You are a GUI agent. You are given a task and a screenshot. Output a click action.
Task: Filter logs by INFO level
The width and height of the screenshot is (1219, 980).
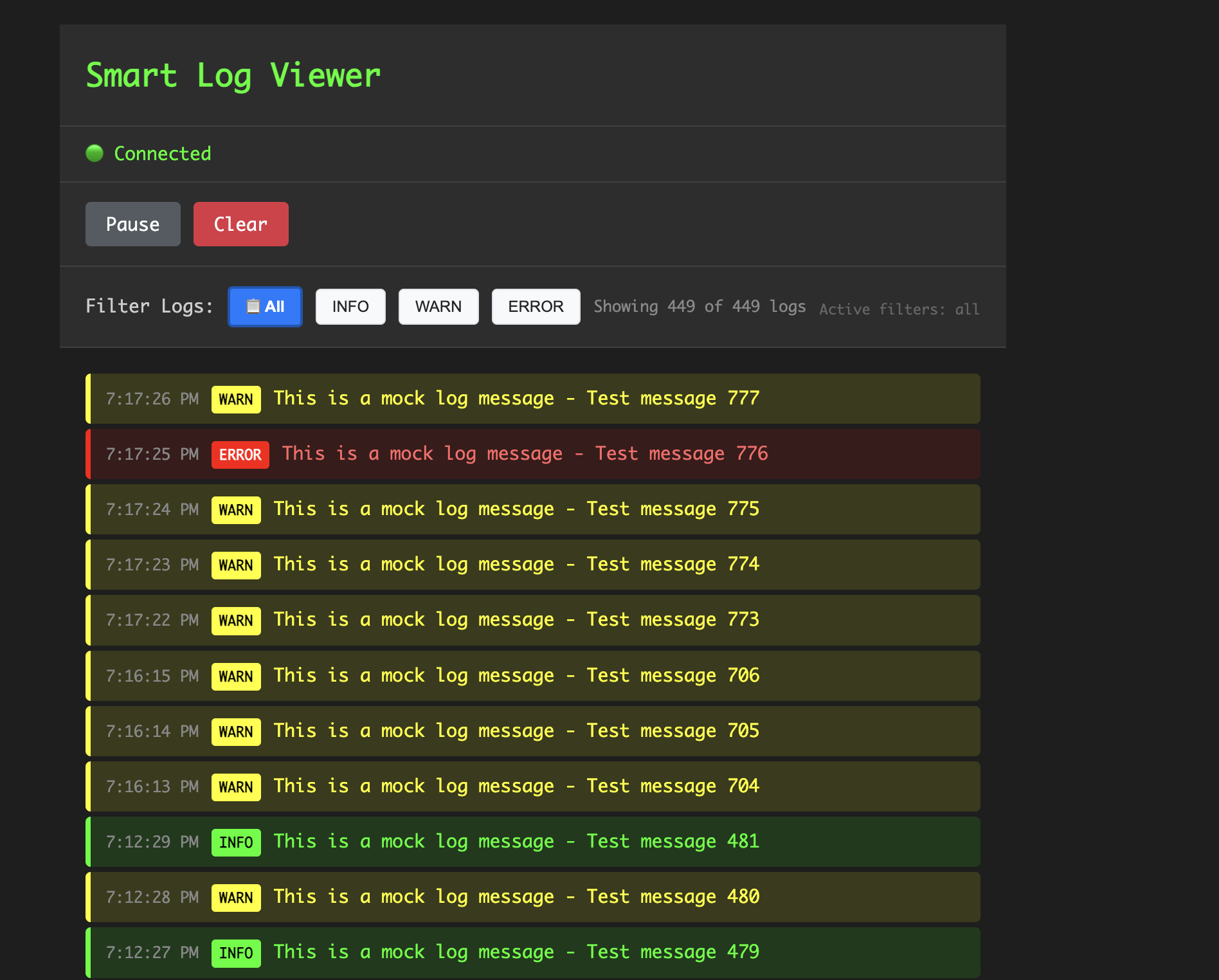tap(350, 307)
